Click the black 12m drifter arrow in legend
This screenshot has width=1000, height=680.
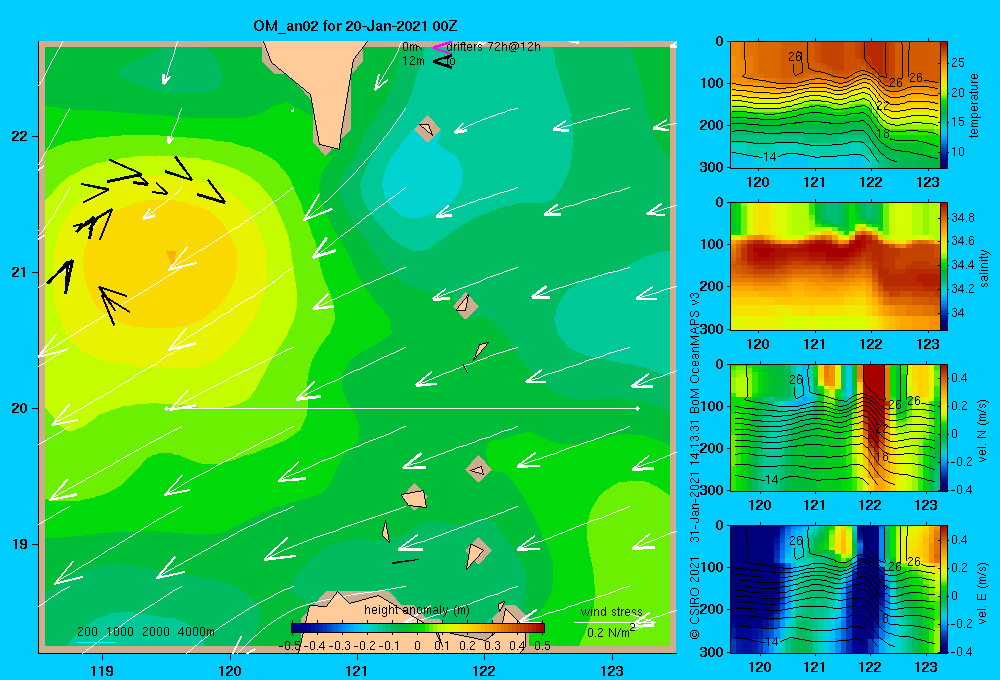tap(442, 62)
